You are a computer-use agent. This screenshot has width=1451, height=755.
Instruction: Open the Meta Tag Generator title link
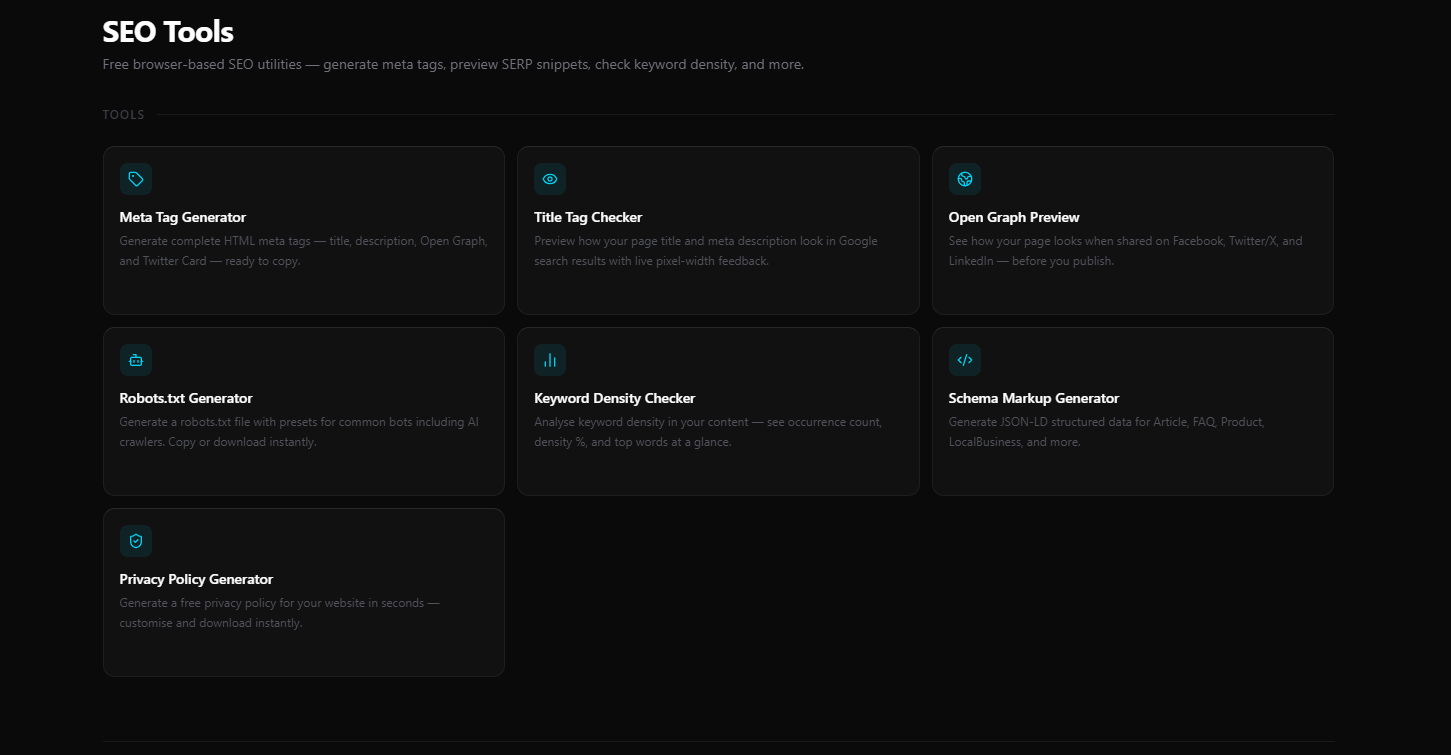tap(183, 217)
